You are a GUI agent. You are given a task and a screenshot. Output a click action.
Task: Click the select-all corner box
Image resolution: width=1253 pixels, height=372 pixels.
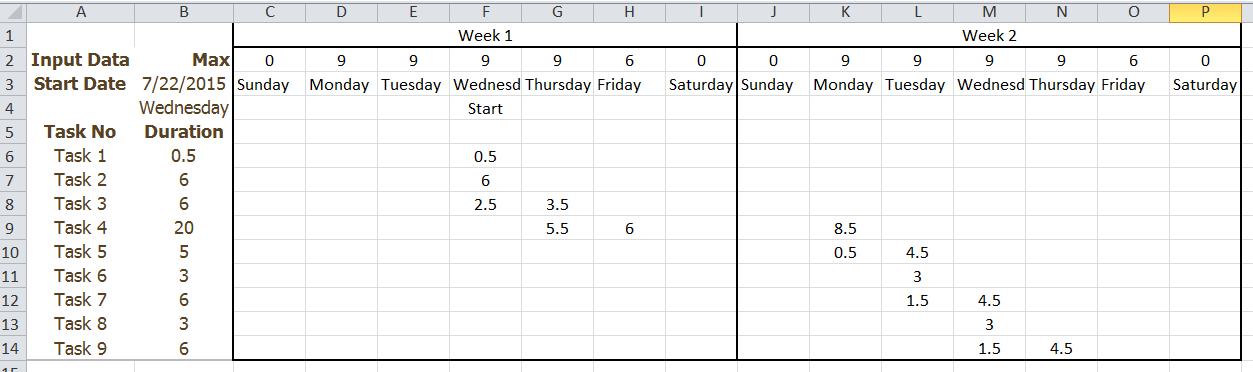13,12
